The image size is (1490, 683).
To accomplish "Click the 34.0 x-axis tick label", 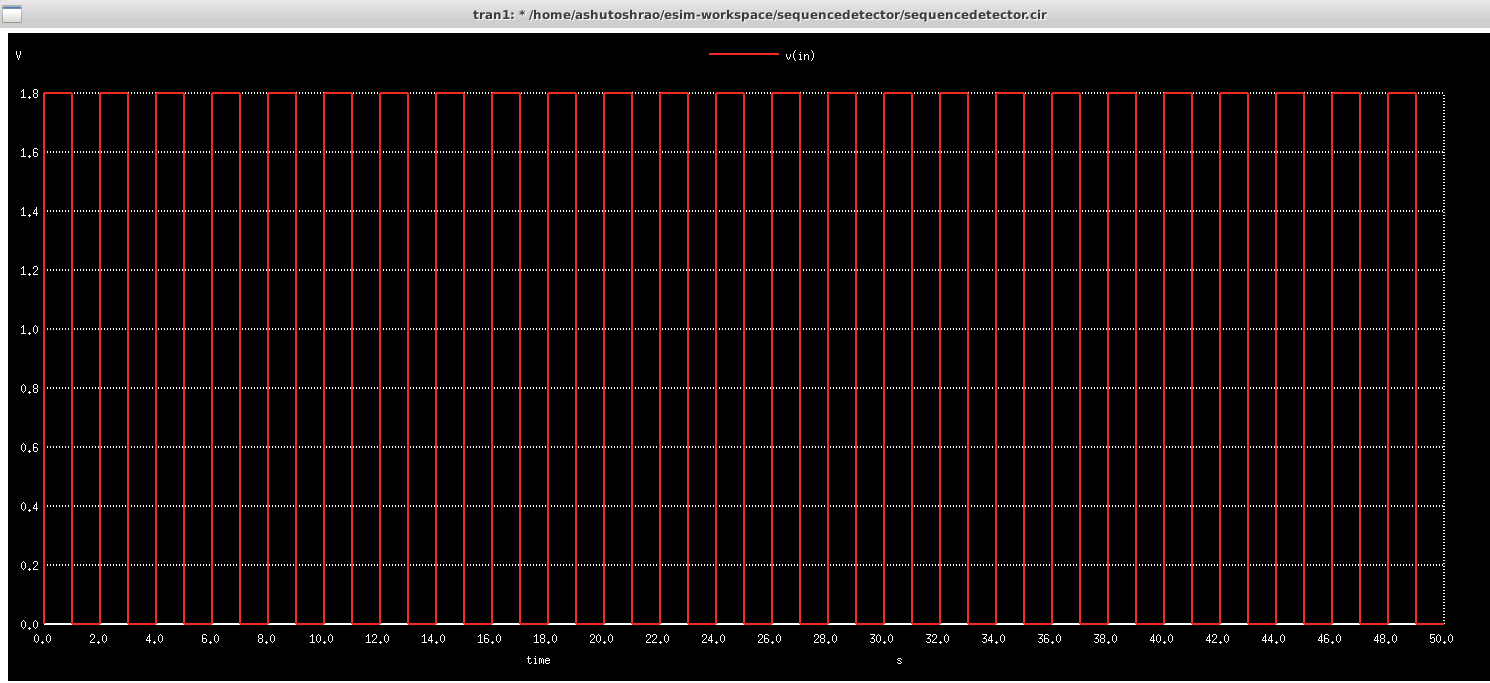I will pos(993,638).
